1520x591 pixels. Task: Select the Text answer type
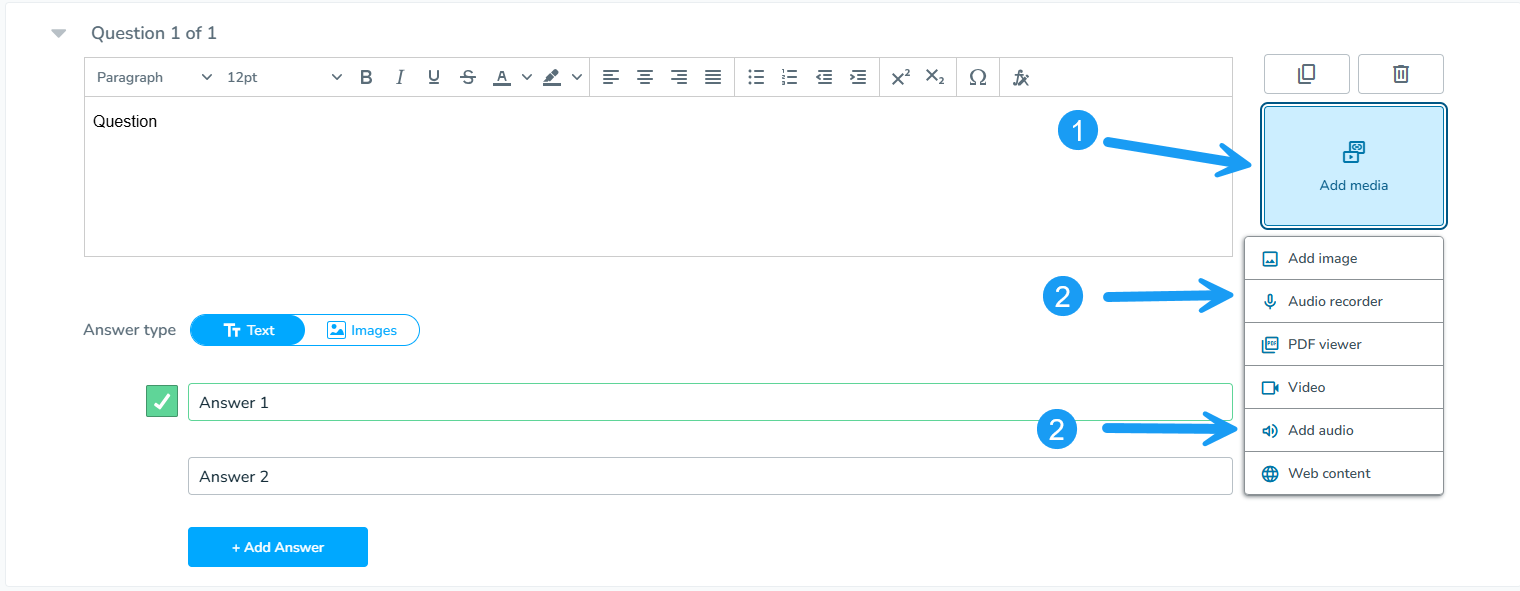click(248, 330)
